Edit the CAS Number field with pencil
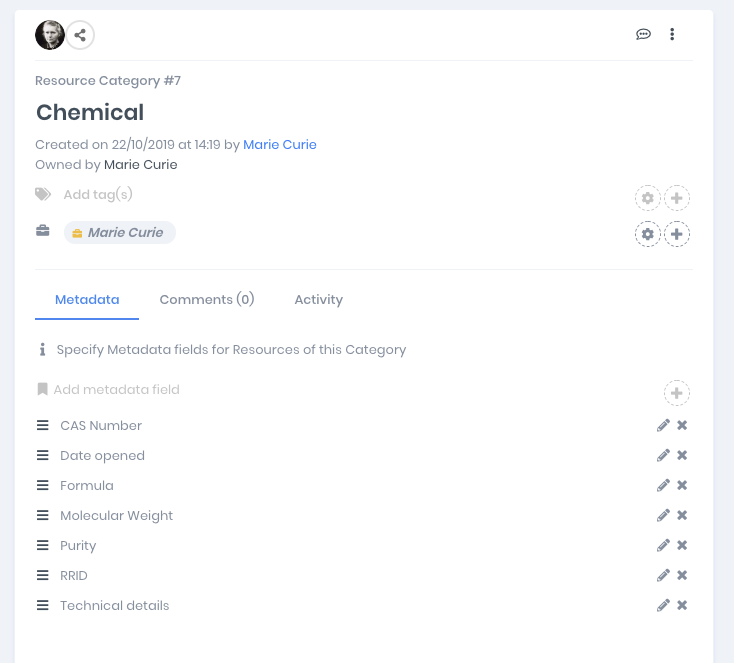The image size is (734, 663). tap(663, 426)
